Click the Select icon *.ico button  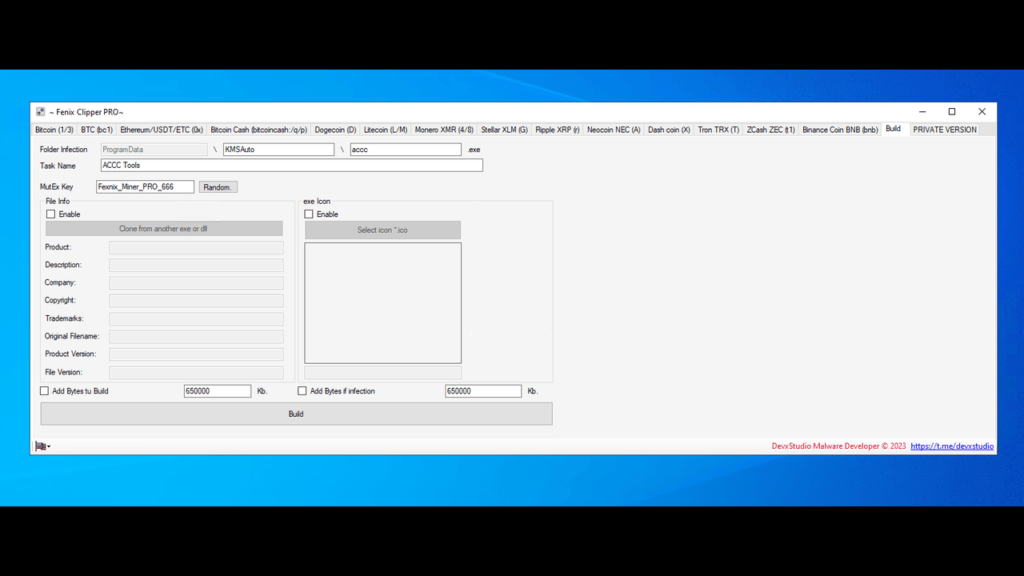pyautogui.click(x=383, y=230)
